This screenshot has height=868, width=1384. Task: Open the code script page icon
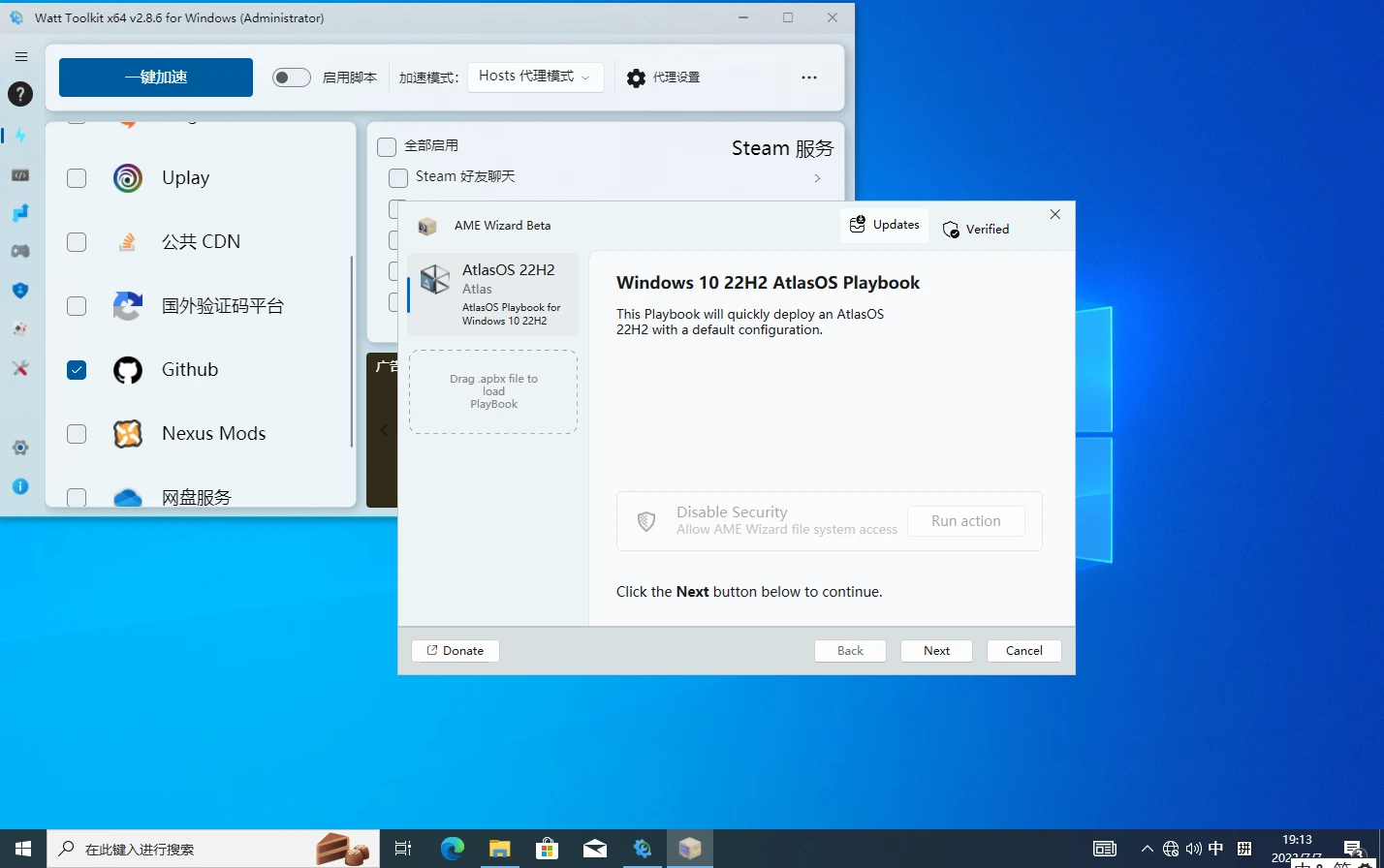20,175
